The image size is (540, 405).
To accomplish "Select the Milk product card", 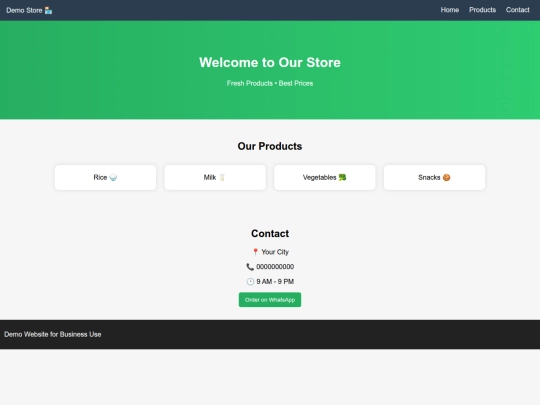I will [x=215, y=177].
